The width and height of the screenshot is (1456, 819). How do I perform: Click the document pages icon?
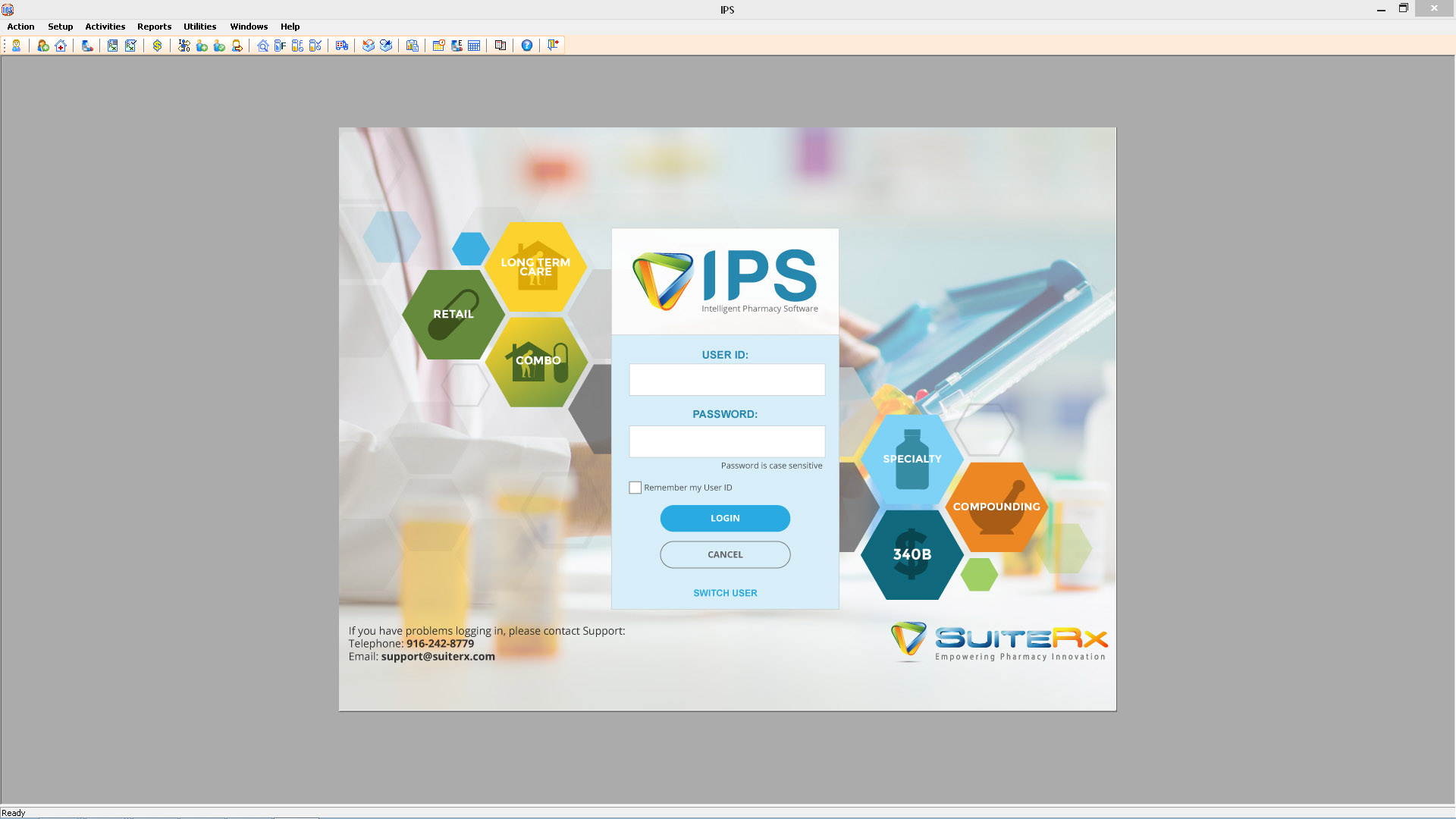pos(500,45)
